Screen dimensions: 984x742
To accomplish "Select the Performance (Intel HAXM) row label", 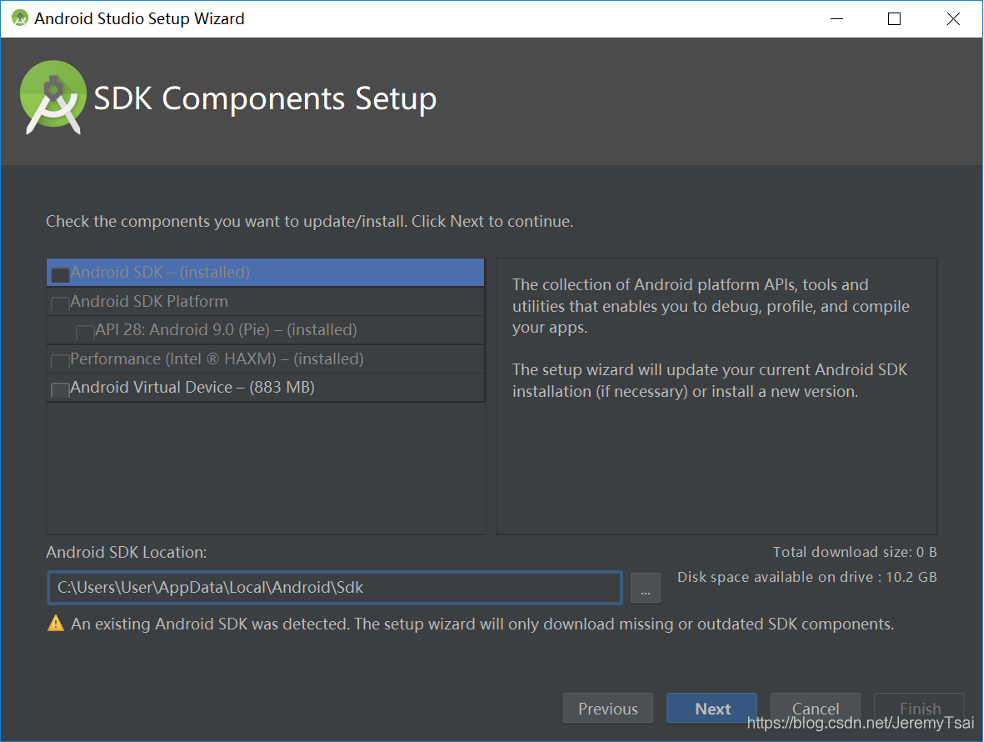I will tap(217, 359).
